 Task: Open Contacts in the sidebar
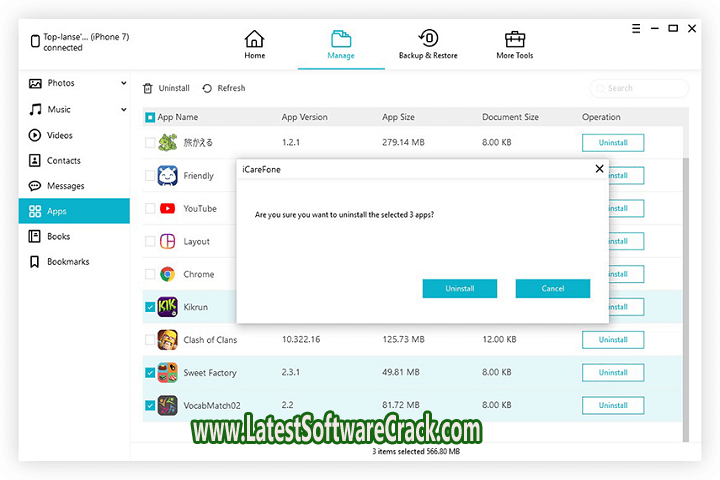coord(62,160)
